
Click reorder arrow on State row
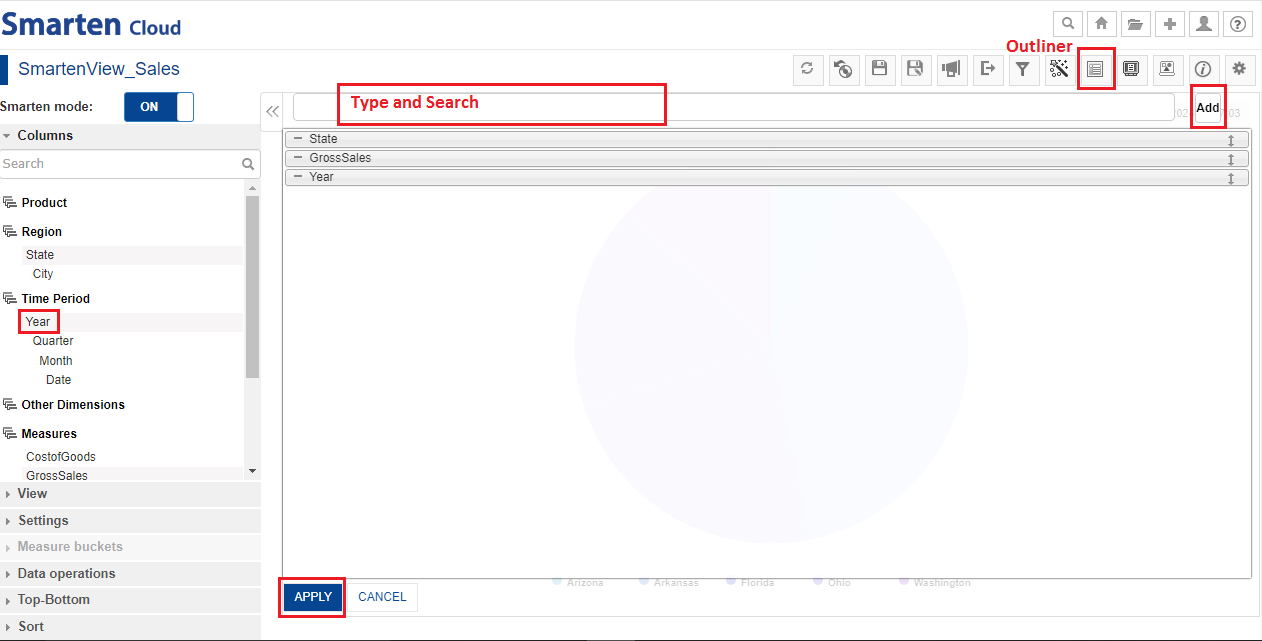coord(1231,140)
